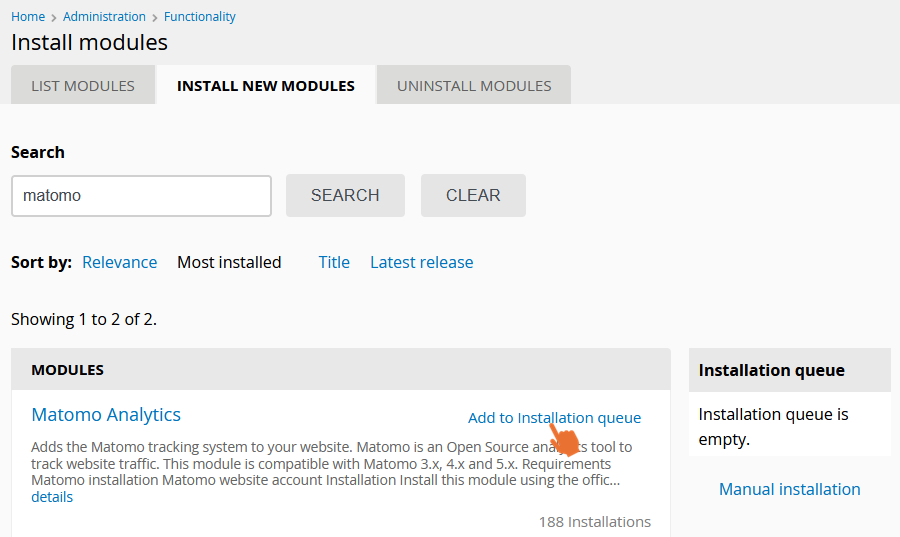The image size is (900, 537).
Task: Click the SEARCH button
Action: 346,196
